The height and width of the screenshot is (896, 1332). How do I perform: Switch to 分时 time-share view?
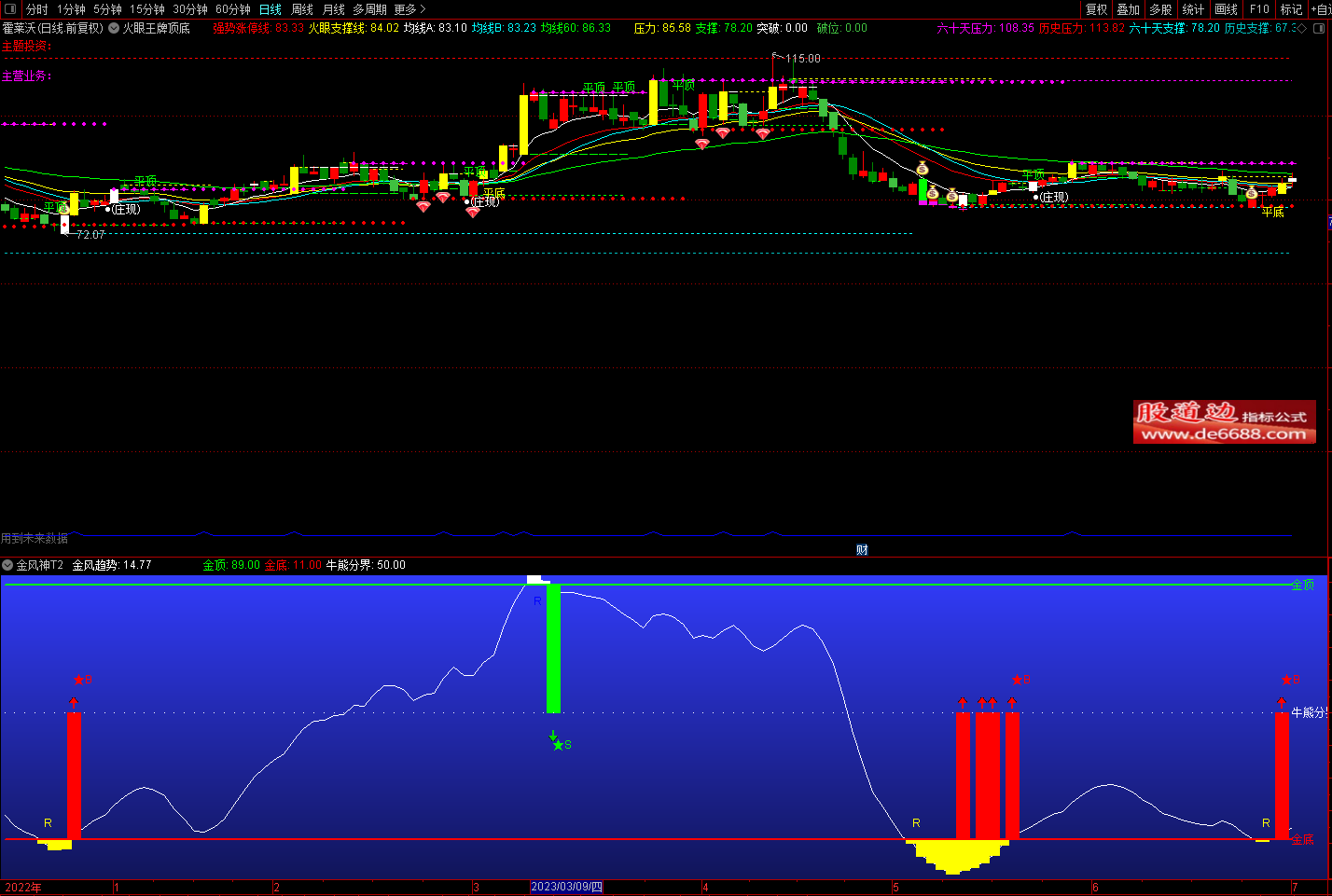[37, 9]
